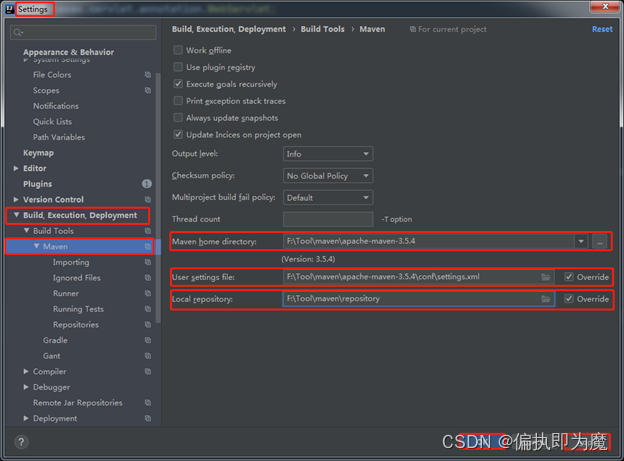Collapse the Maven tree node arrow
The width and height of the screenshot is (624, 461).
36,246
